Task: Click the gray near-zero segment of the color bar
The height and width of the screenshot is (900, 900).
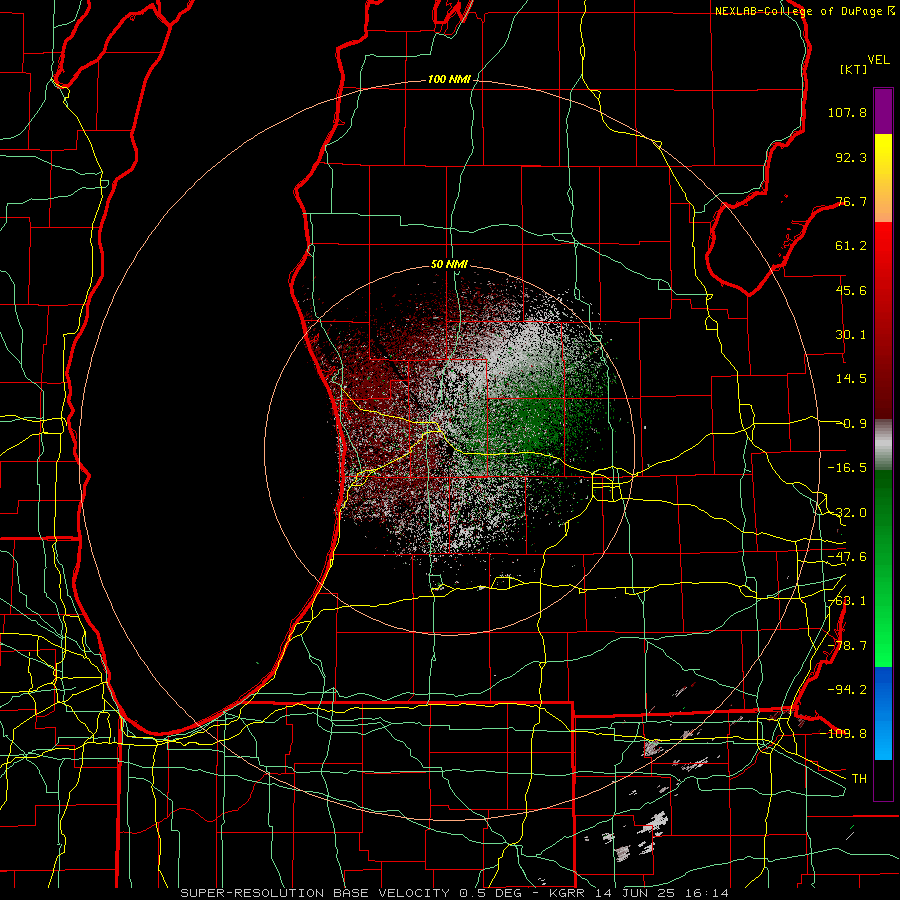Action: (x=883, y=445)
